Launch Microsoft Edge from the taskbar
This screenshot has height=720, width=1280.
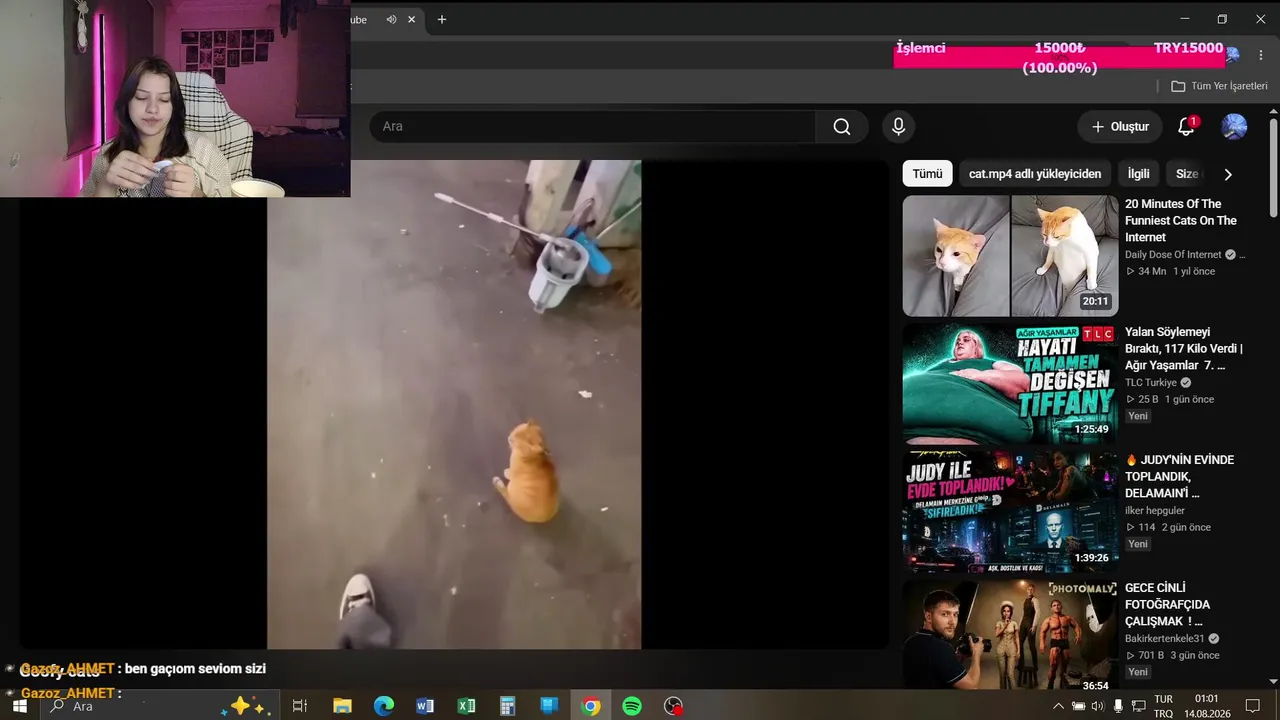[384, 706]
